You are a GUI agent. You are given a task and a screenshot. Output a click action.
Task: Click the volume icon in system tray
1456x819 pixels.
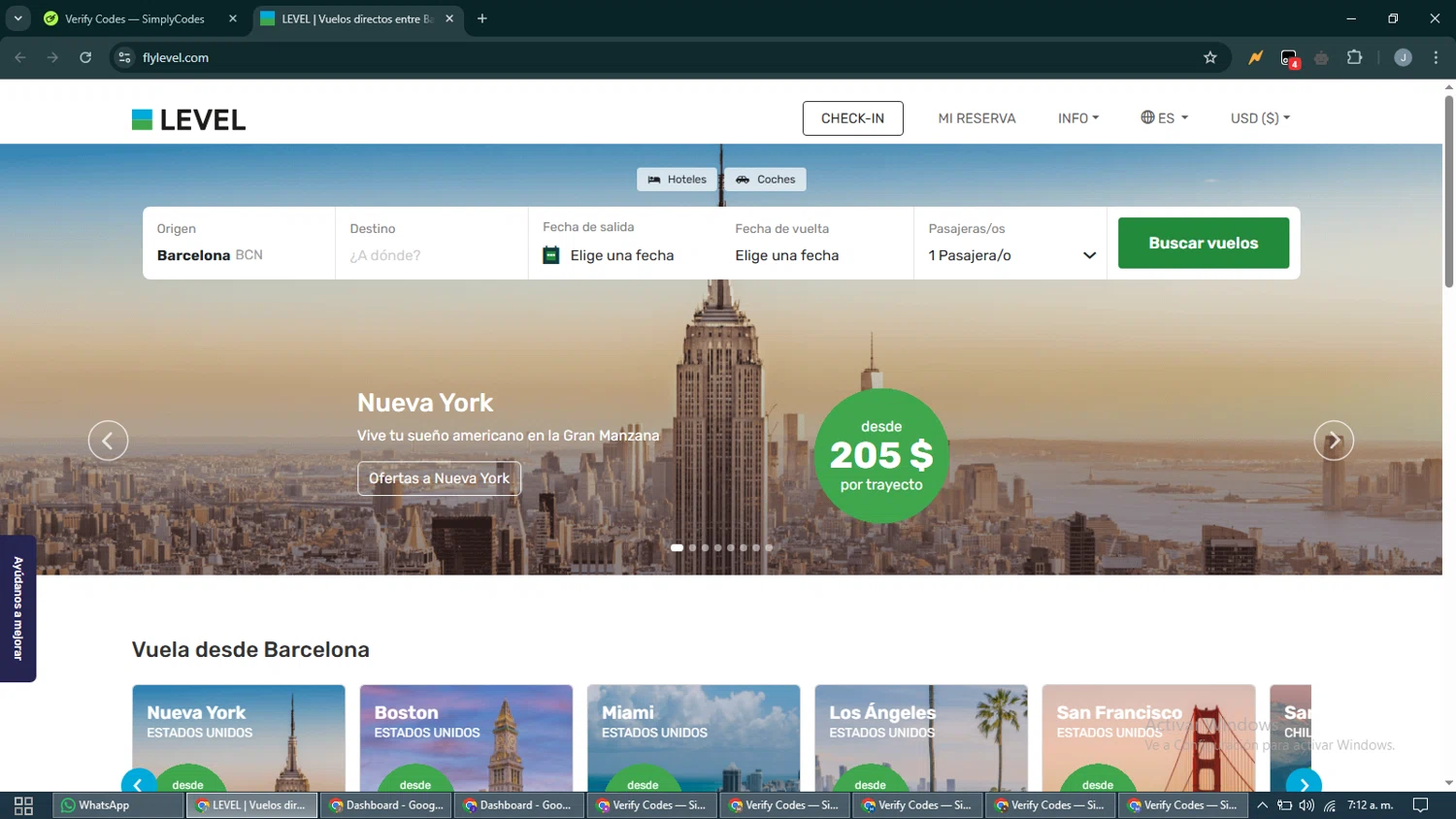(1307, 805)
